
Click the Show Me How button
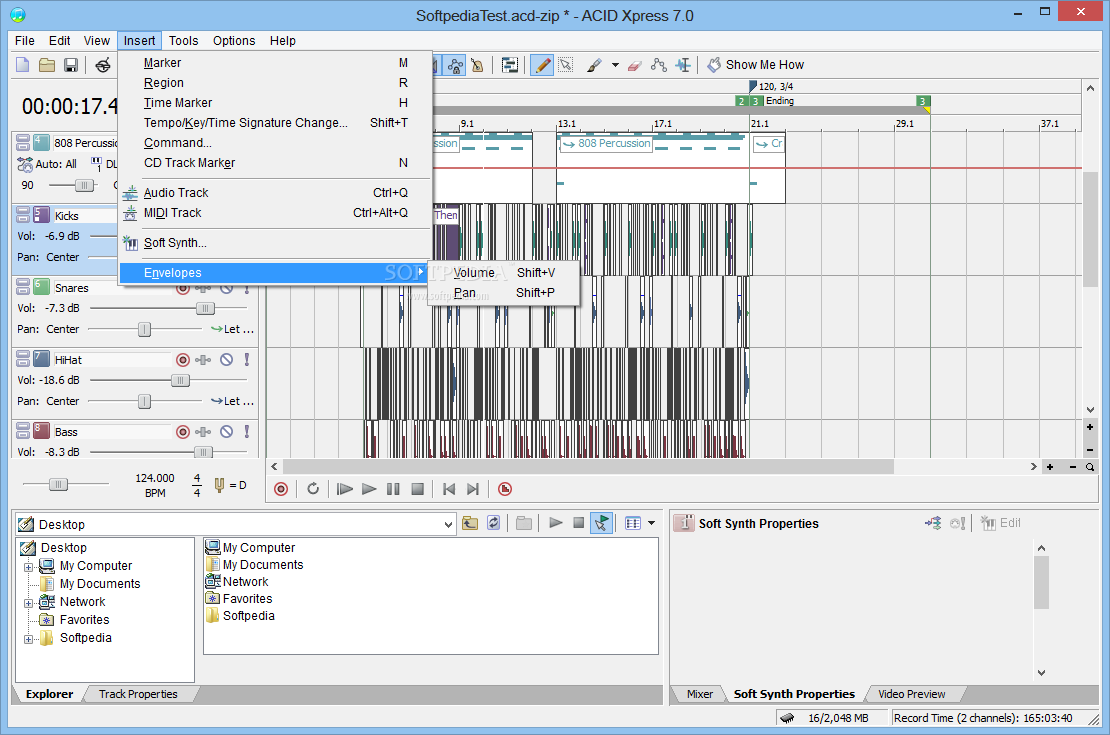tap(756, 64)
